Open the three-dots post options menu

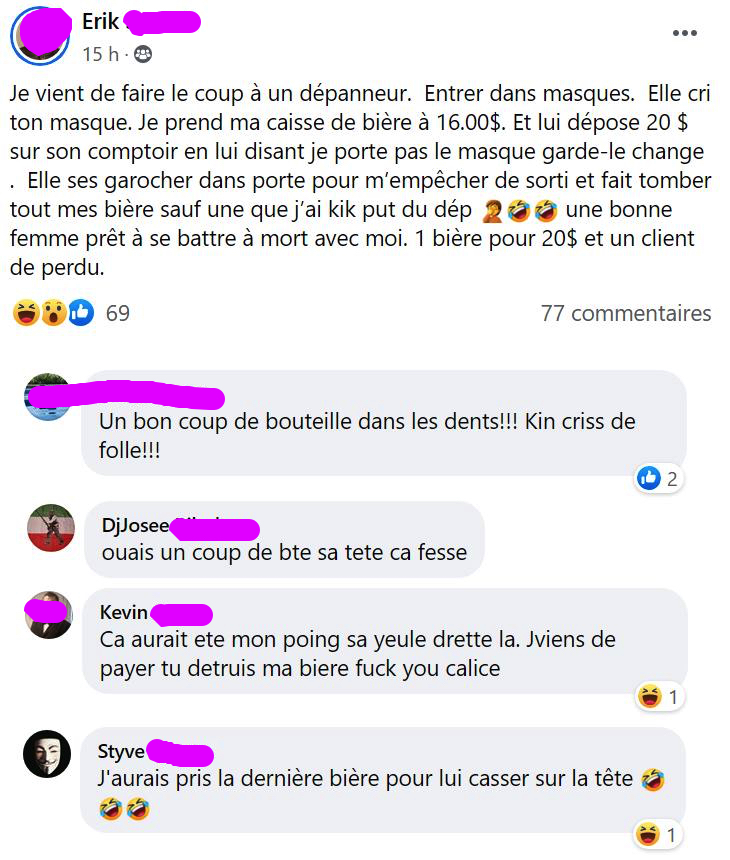click(x=684, y=33)
